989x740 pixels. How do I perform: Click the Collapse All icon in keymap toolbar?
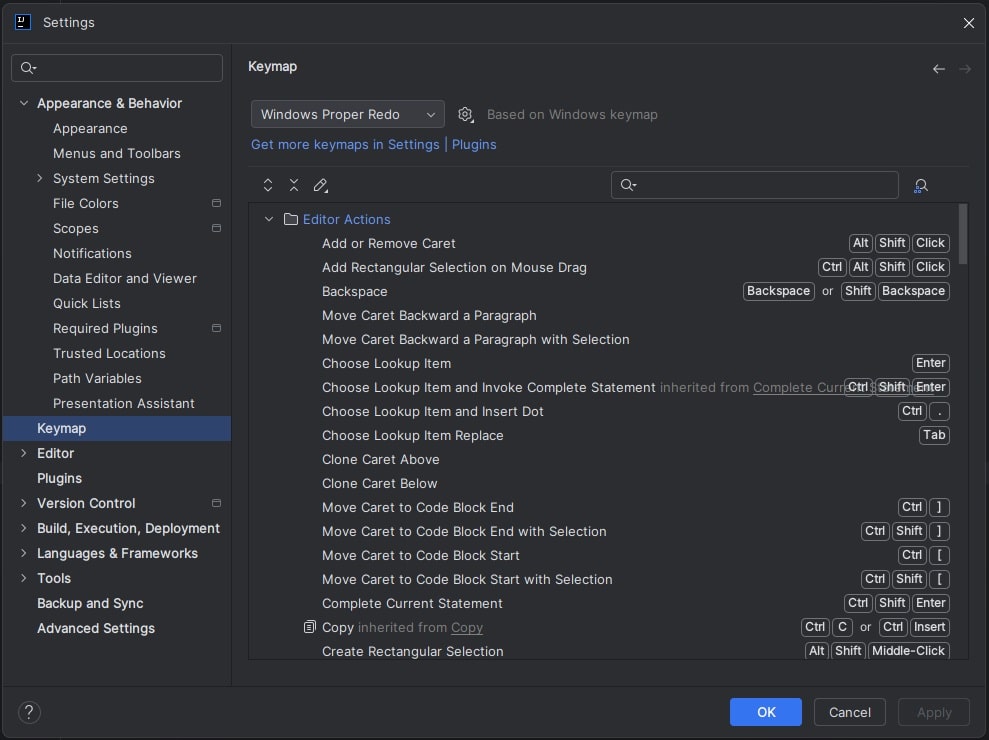point(294,185)
